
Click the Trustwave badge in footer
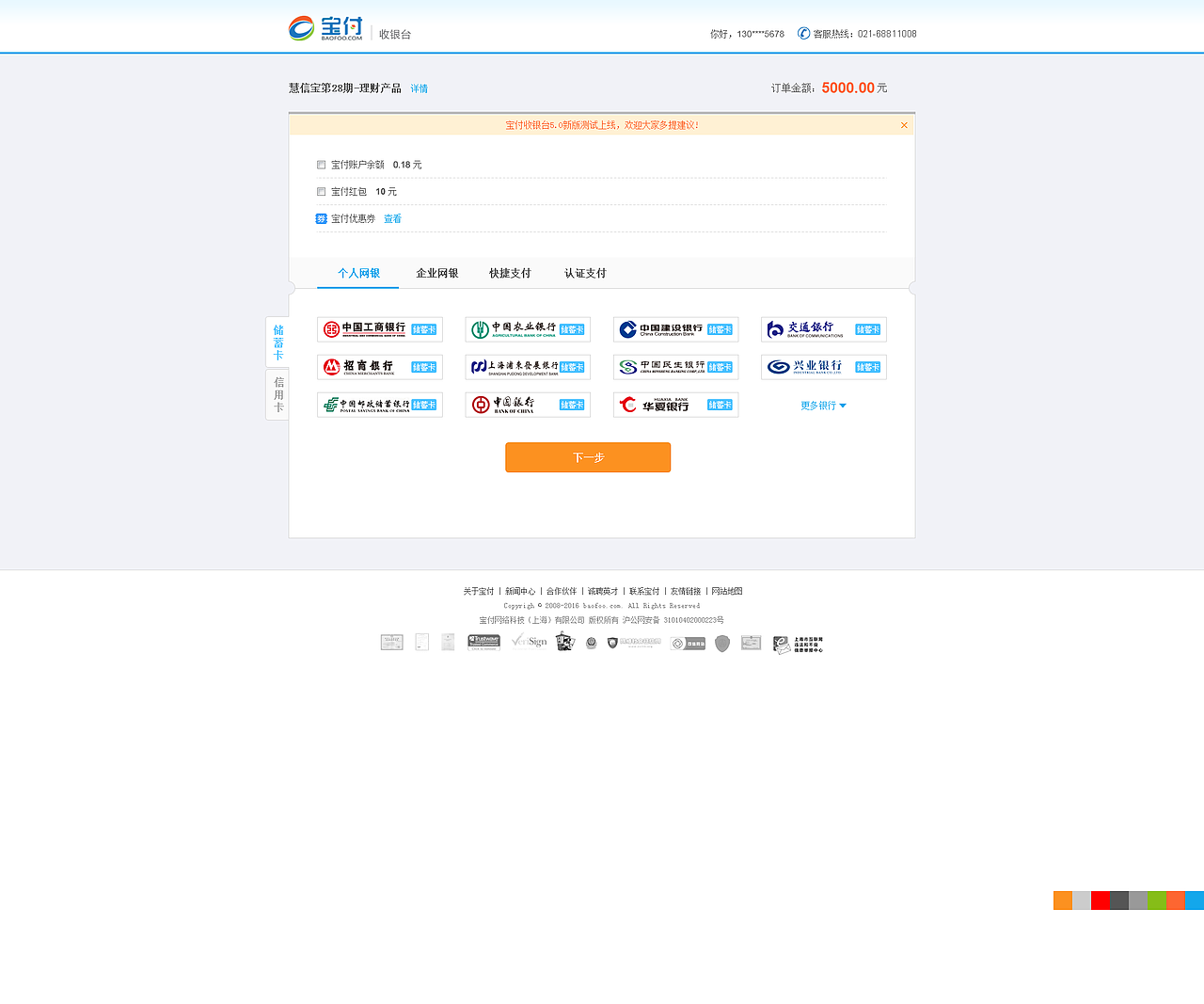(x=484, y=643)
